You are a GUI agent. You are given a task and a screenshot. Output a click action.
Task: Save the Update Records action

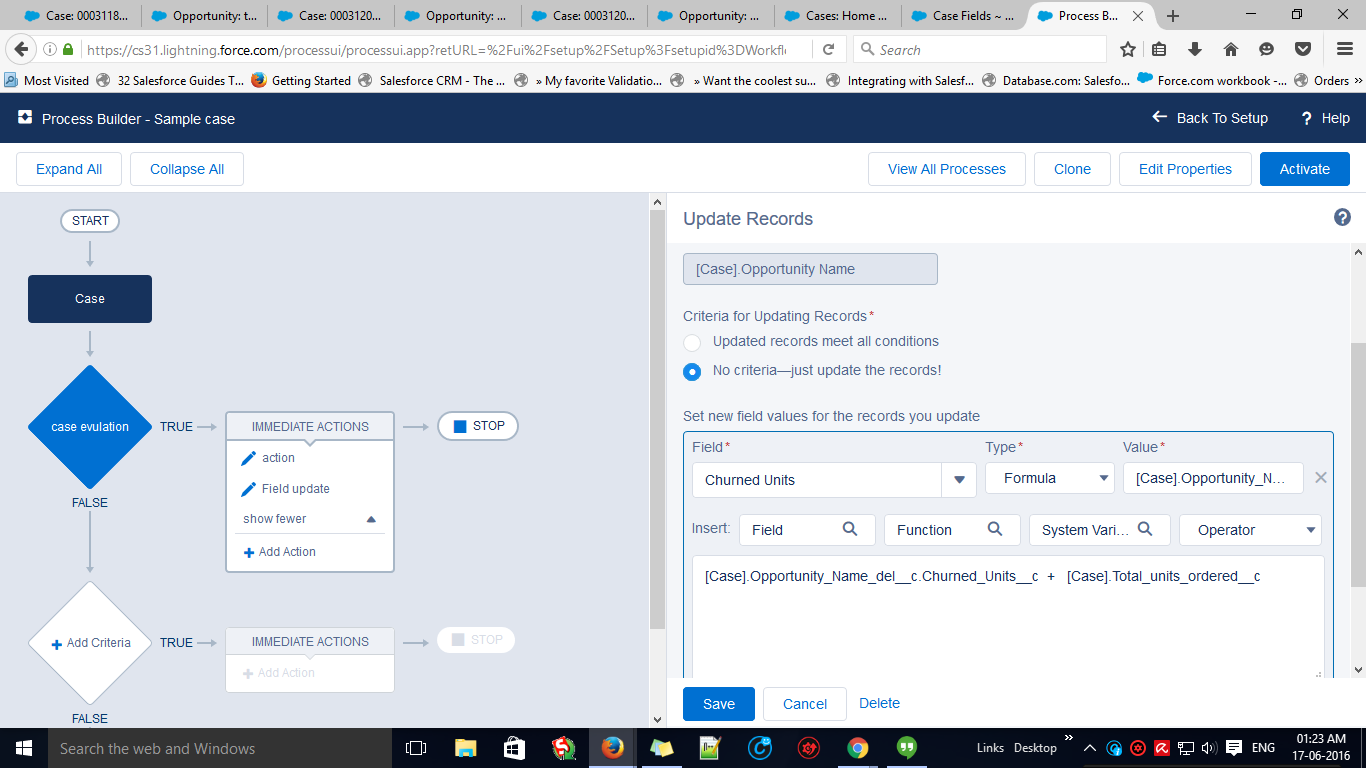pos(719,704)
